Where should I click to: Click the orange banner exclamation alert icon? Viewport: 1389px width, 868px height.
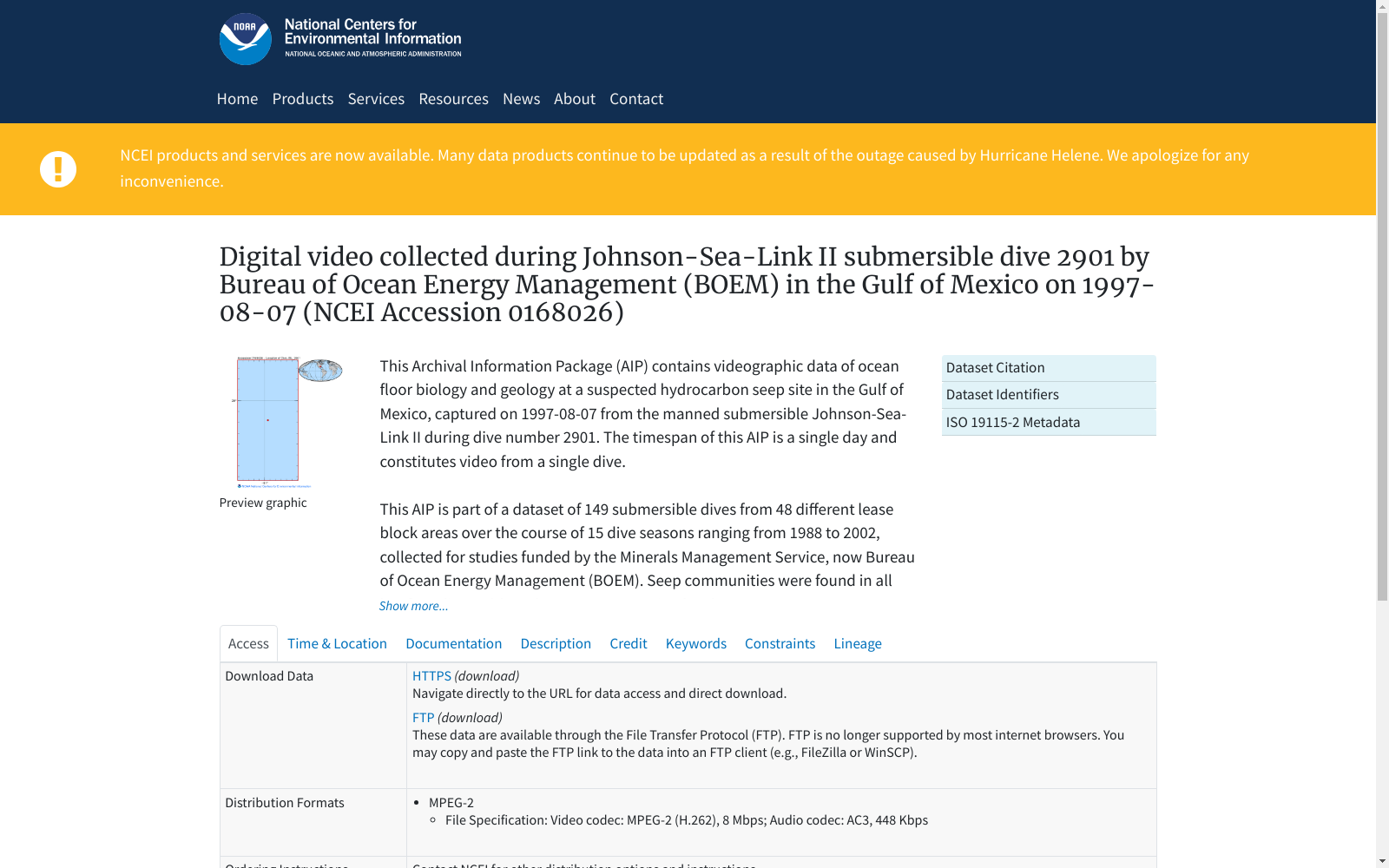click(x=58, y=169)
